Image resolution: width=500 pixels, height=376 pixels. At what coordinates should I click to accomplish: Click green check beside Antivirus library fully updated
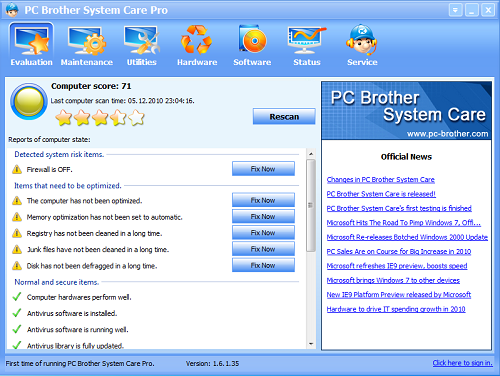17,345
